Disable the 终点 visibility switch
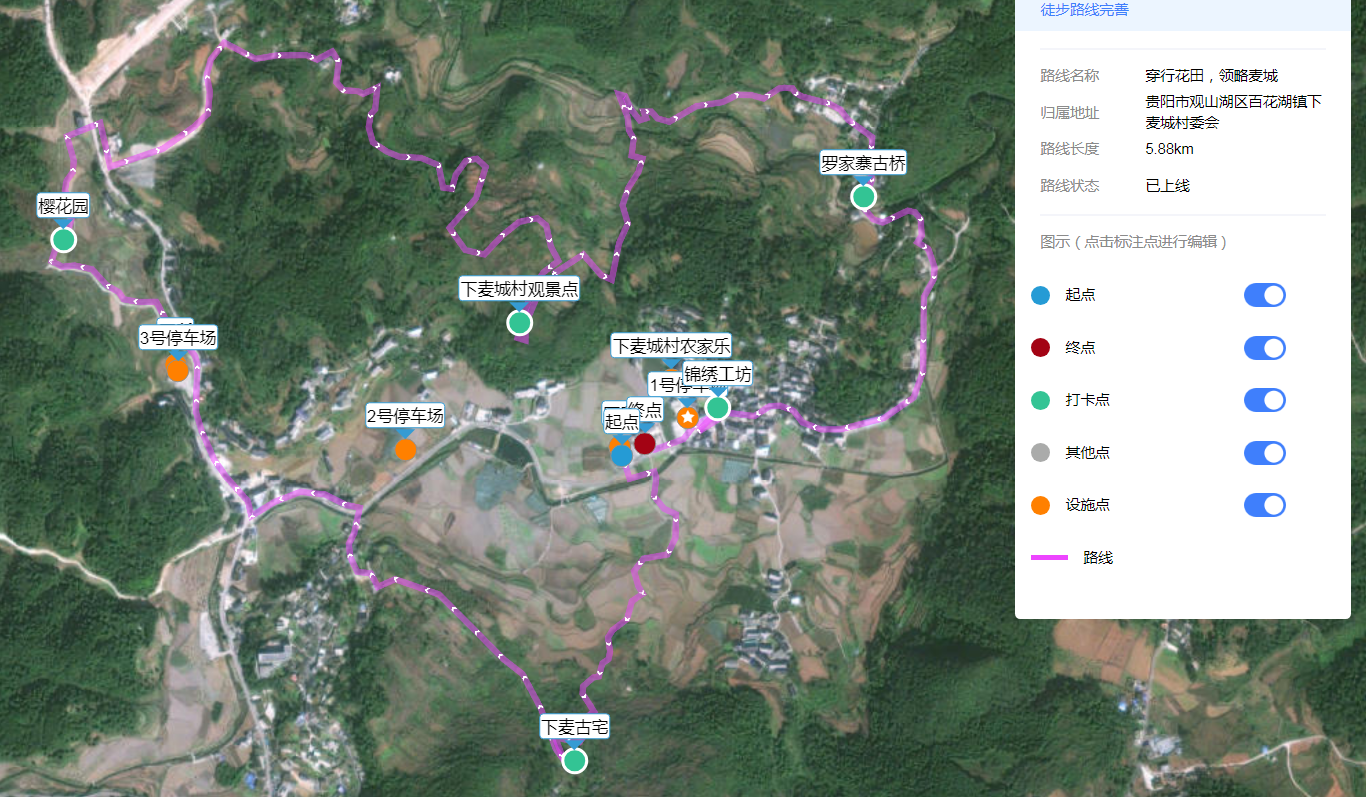The image size is (1366, 797). point(1264,348)
